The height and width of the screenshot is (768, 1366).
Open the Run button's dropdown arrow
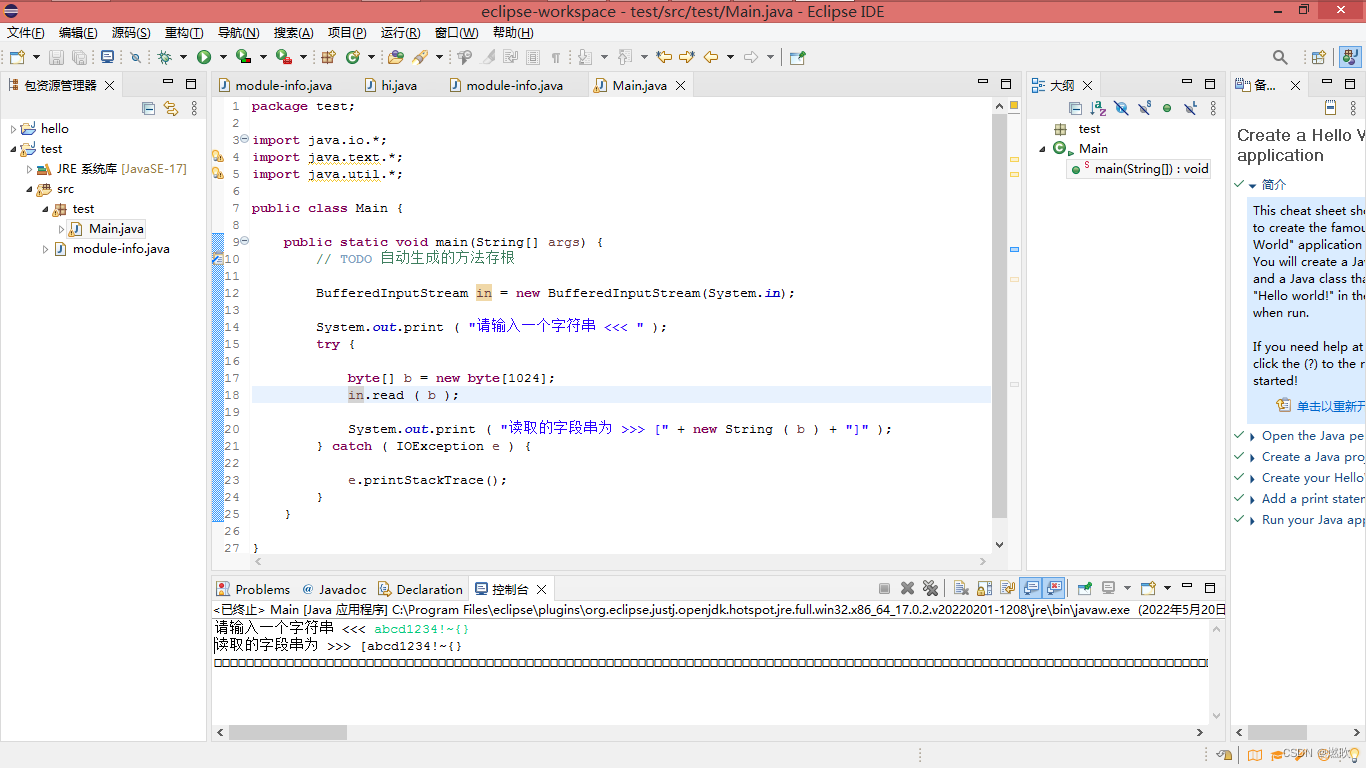pos(223,57)
